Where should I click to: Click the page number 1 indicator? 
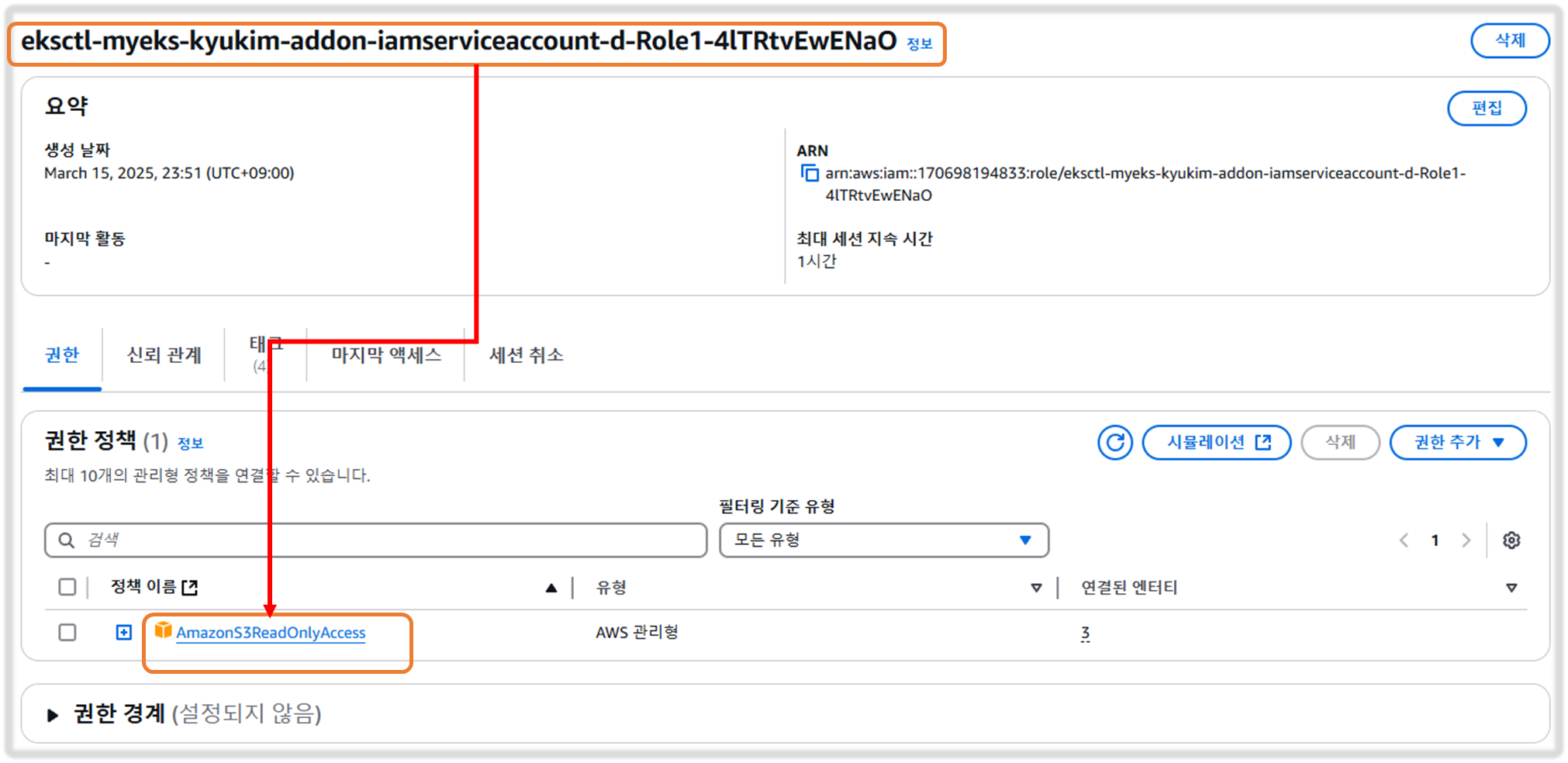click(1435, 540)
